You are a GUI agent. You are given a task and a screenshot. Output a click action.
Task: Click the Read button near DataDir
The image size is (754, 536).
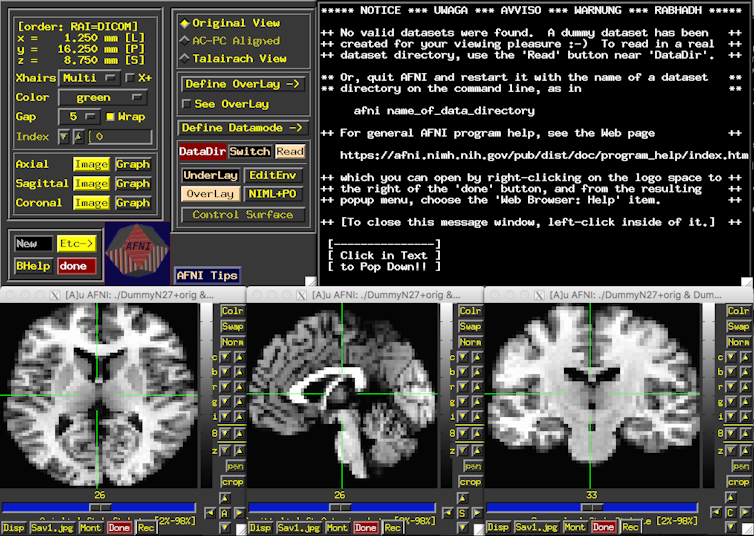coord(290,151)
